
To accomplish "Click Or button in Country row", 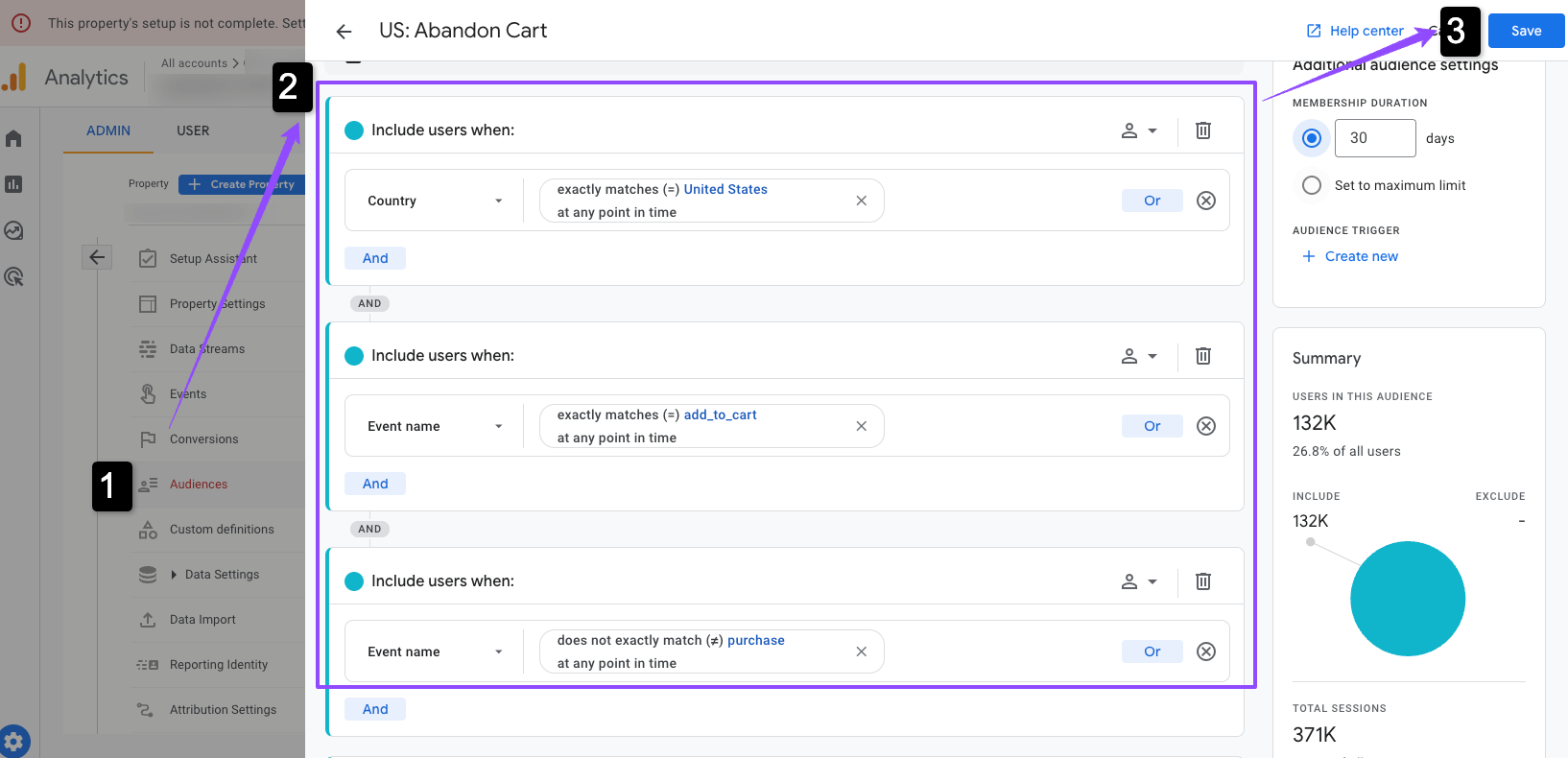I will pyautogui.click(x=1152, y=201).
